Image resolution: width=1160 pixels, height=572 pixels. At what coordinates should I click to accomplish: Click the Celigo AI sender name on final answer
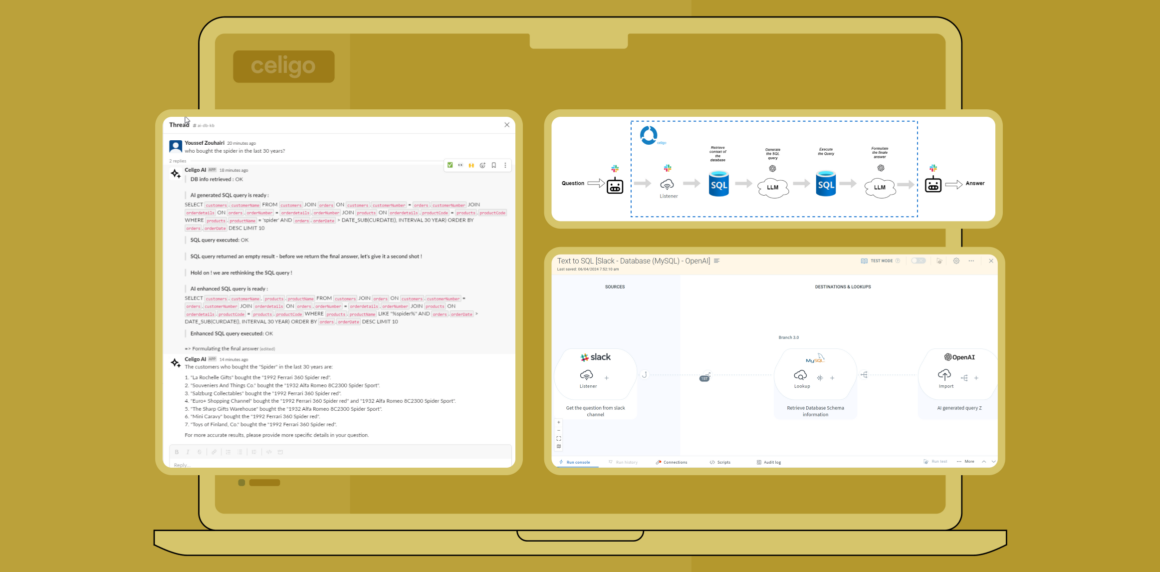click(x=196, y=359)
